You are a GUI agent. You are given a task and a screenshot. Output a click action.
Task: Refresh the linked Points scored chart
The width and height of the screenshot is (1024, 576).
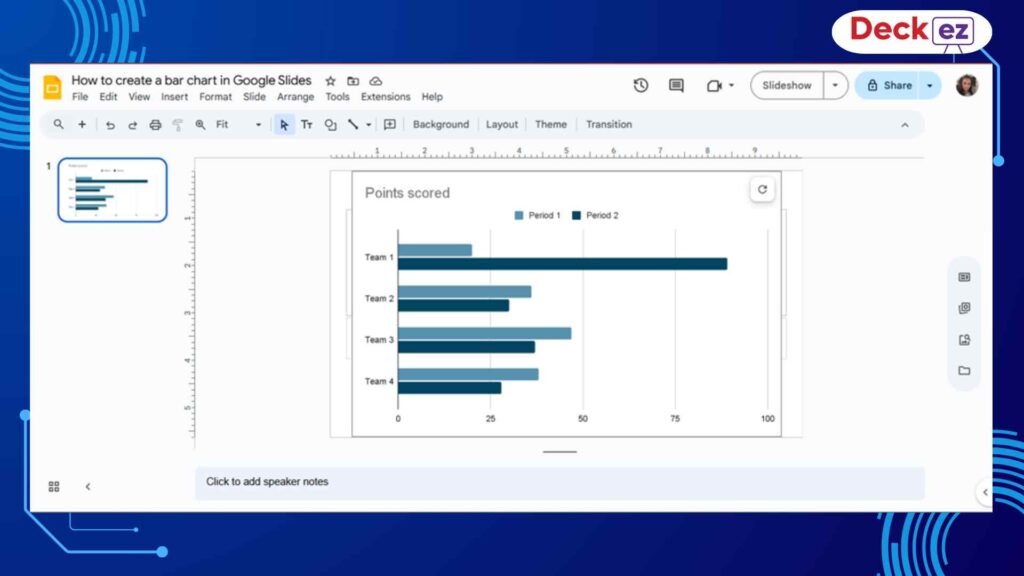pyautogui.click(x=764, y=189)
